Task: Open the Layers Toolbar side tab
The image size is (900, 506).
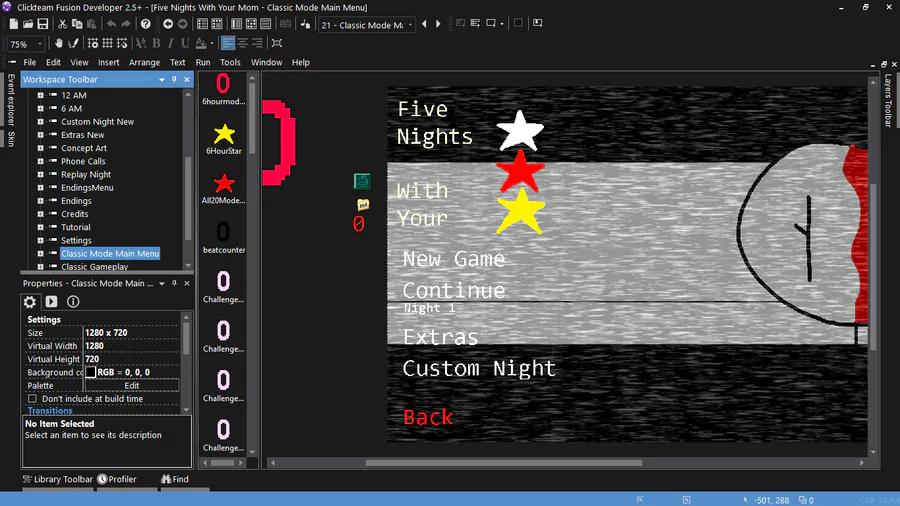Action: point(888,100)
